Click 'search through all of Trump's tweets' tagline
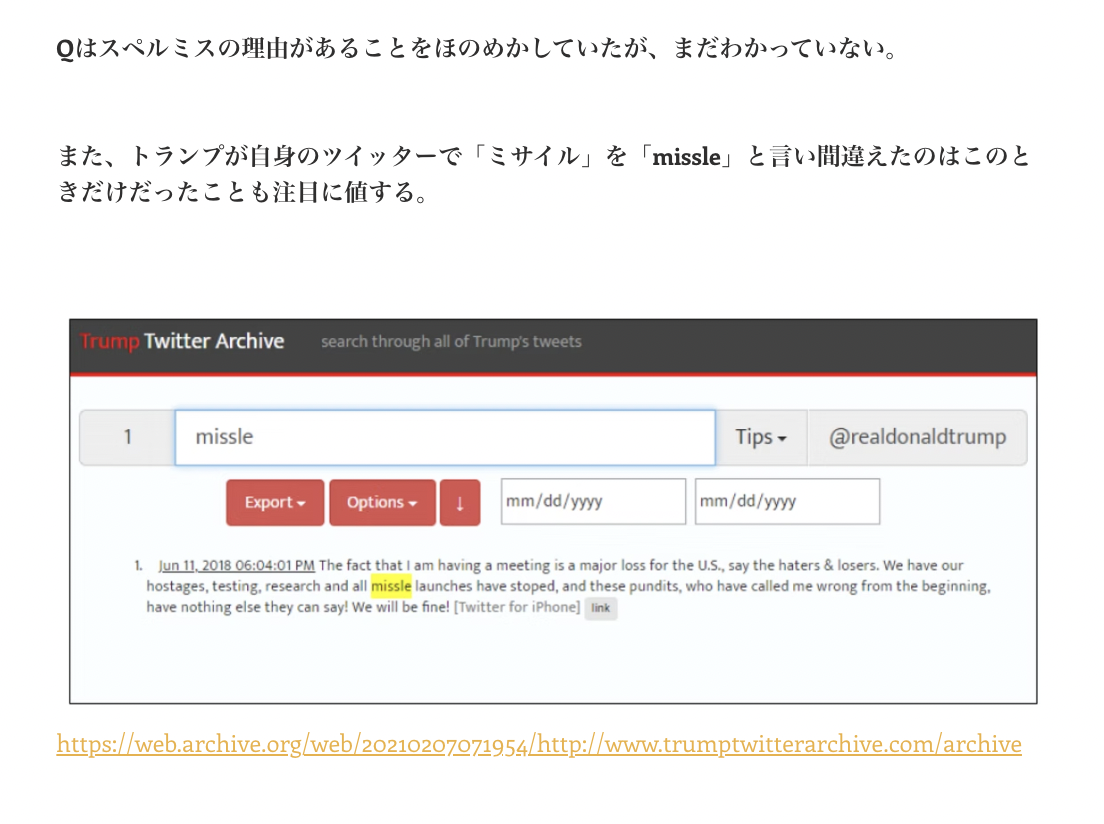This screenshot has height=824, width=1104. pos(451,342)
